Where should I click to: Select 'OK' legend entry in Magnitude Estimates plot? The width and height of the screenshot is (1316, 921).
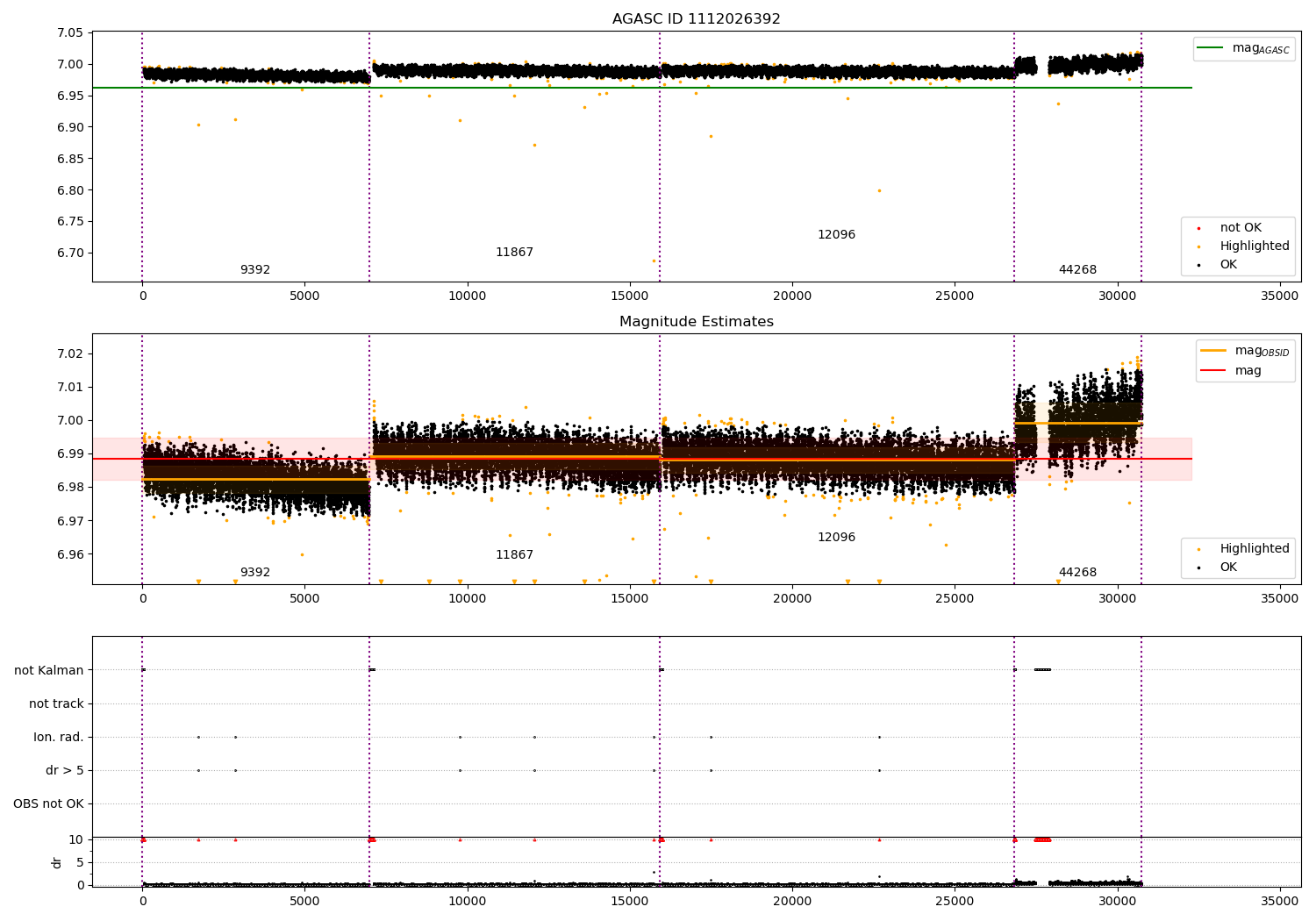coord(1228,568)
